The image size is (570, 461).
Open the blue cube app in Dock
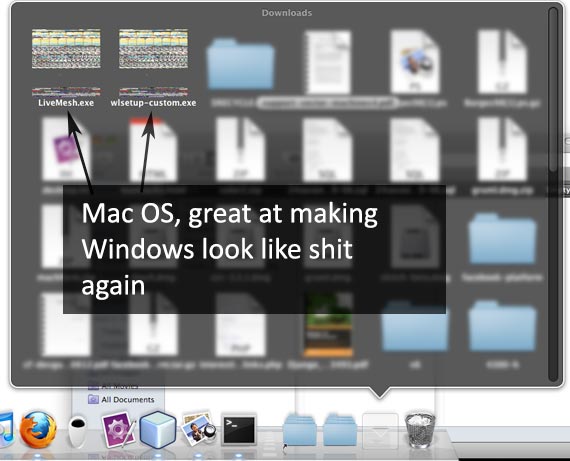coord(158,429)
